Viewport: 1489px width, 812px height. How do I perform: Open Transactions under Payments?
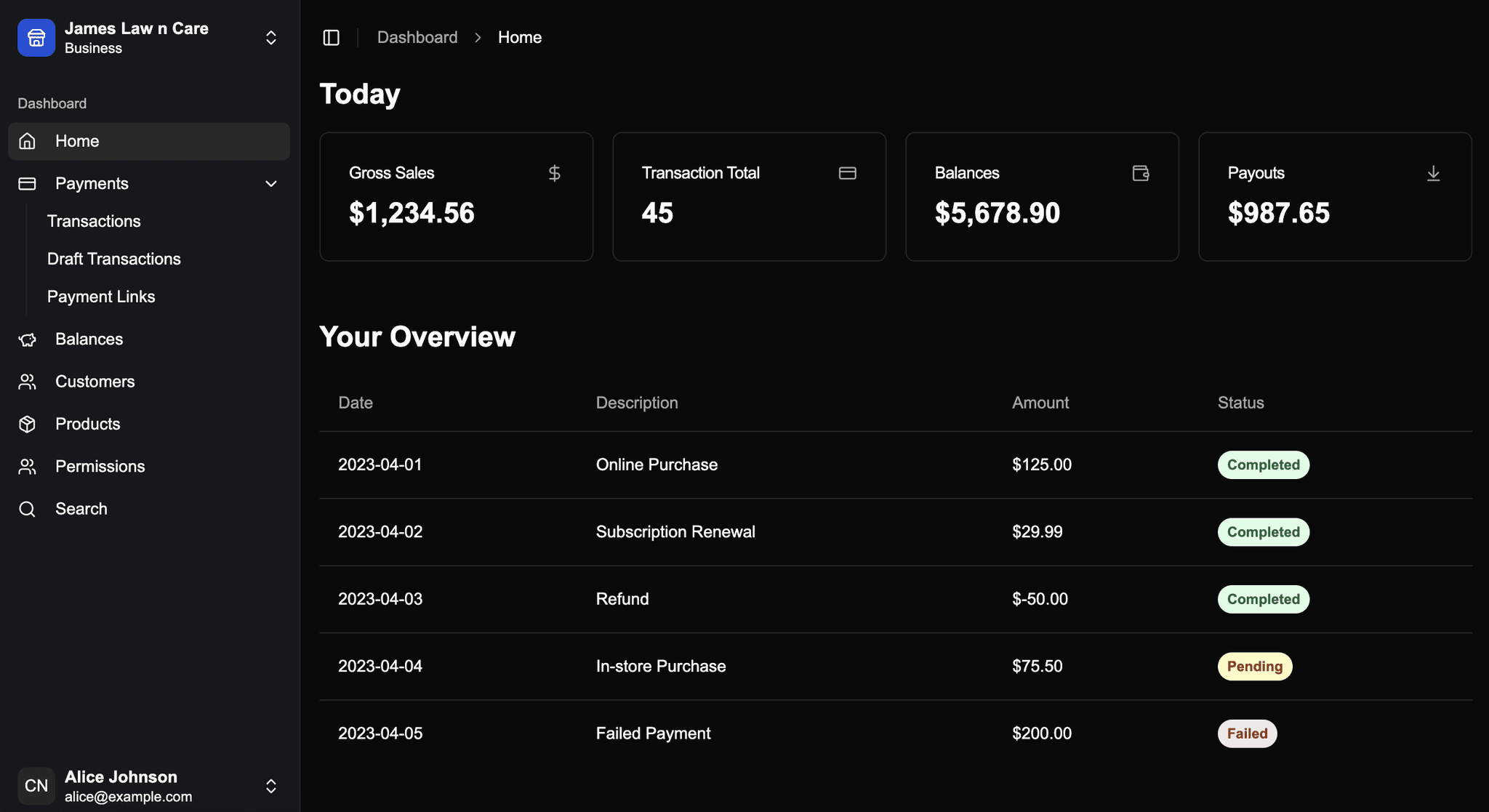[94, 221]
